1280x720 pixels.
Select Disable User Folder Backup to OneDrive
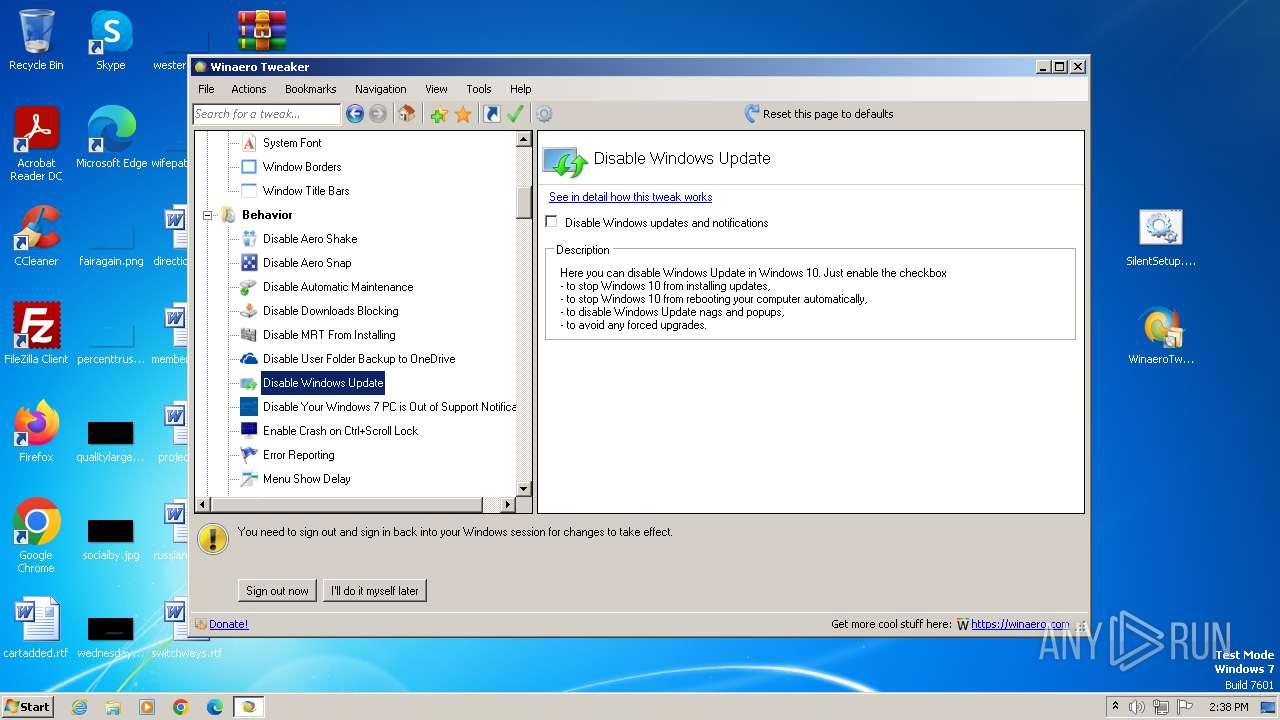click(359, 359)
